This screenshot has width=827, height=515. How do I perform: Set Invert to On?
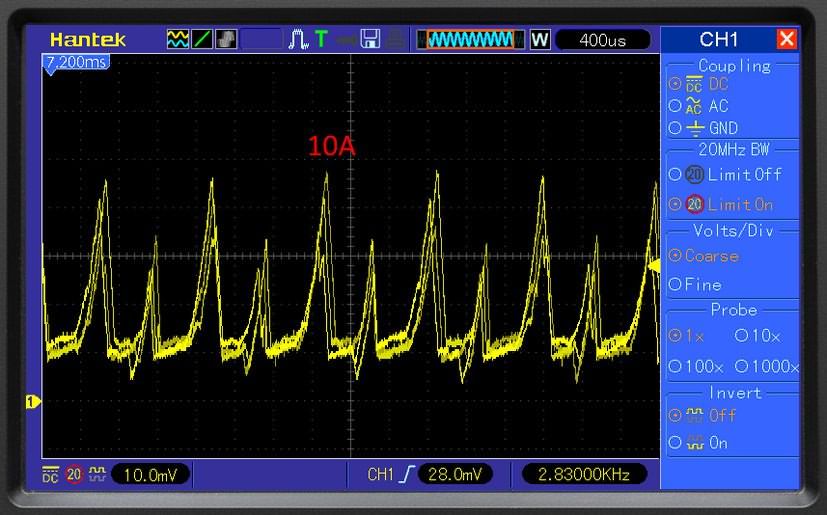tap(698, 442)
